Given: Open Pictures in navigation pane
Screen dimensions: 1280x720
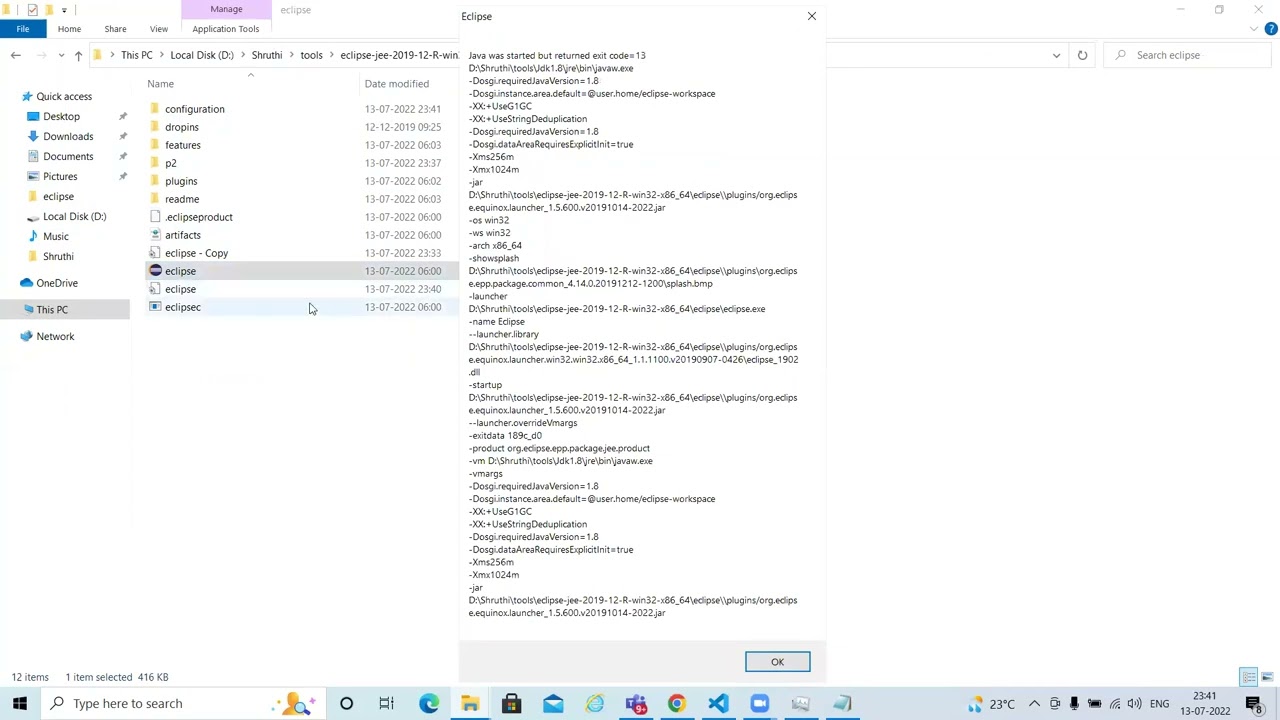Looking at the screenshot, I should [x=60, y=176].
